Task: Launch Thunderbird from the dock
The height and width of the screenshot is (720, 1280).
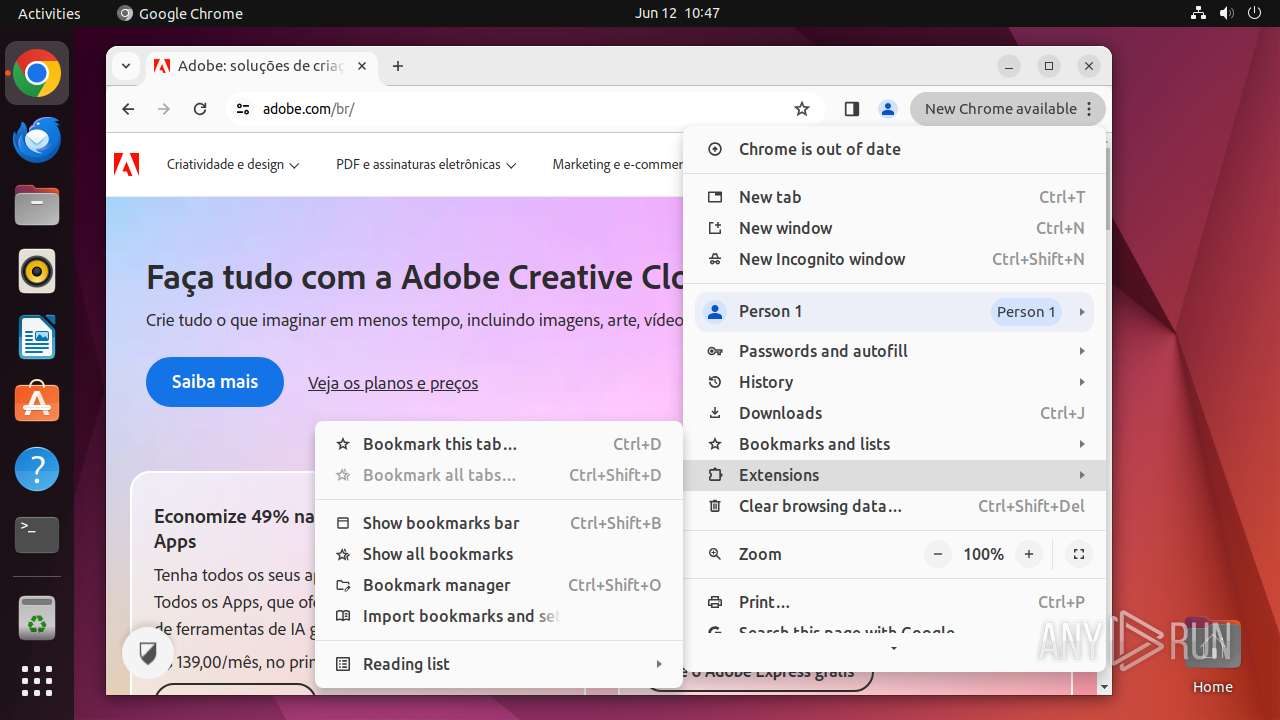Action: click(x=37, y=140)
